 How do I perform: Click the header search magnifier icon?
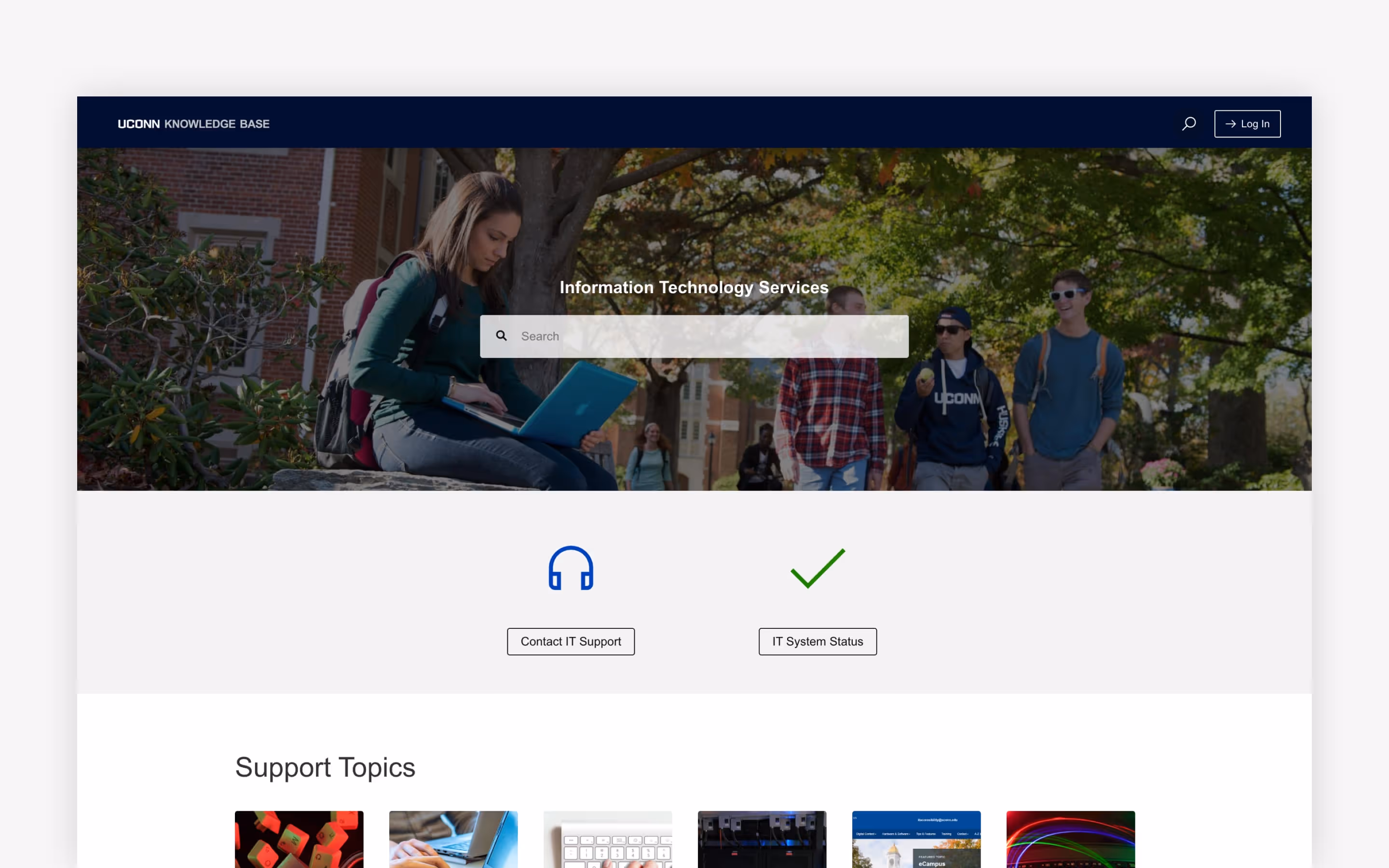pyautogui.click(x=1189, y=123)
